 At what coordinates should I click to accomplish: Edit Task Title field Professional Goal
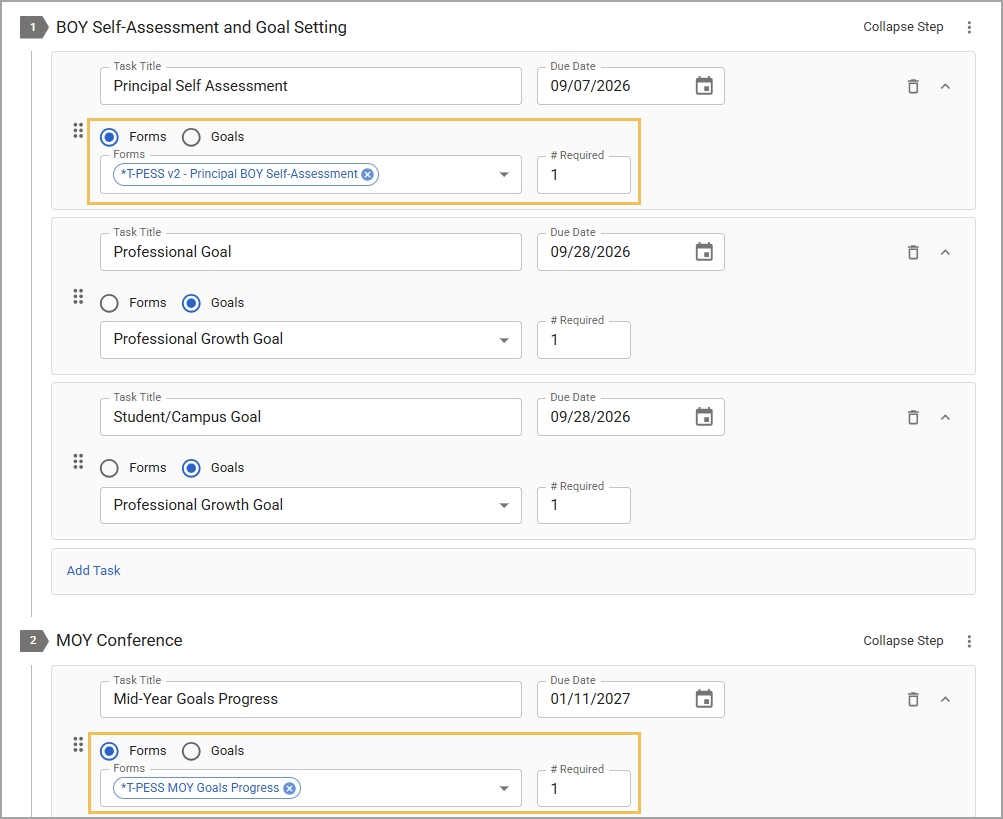coord(311,251)
